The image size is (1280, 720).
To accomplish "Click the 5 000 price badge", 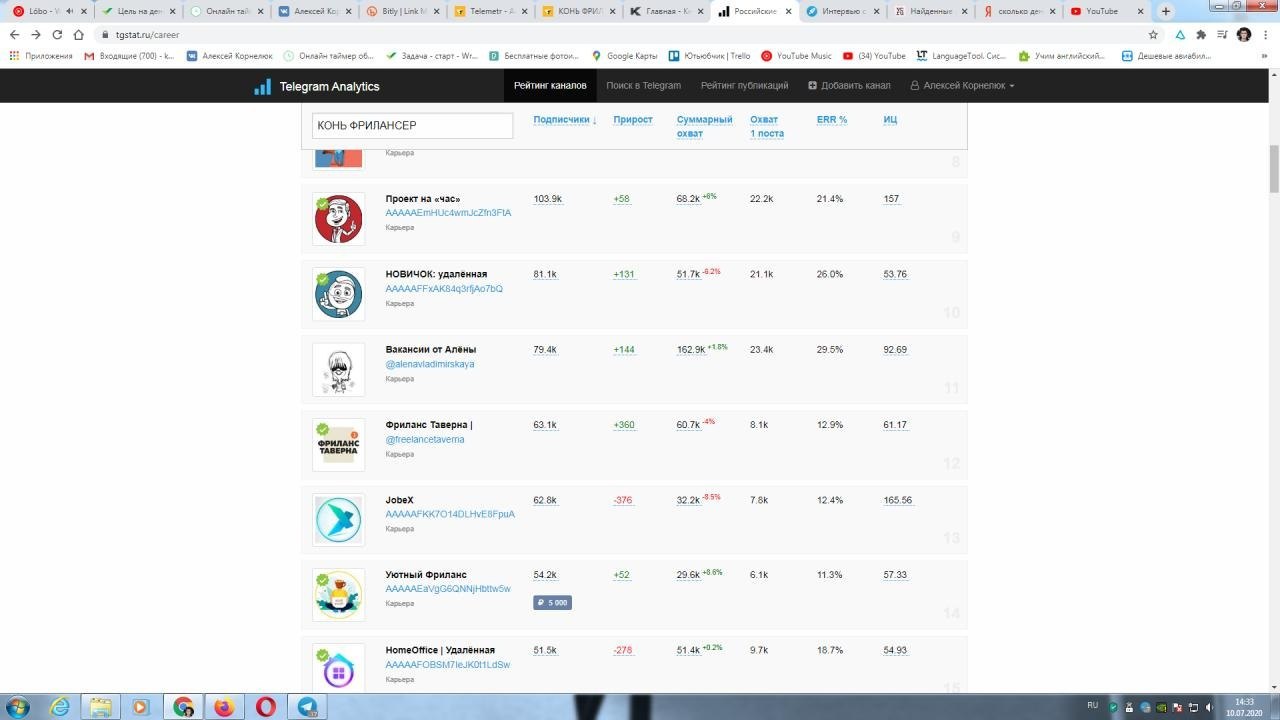I will [552, 603].
